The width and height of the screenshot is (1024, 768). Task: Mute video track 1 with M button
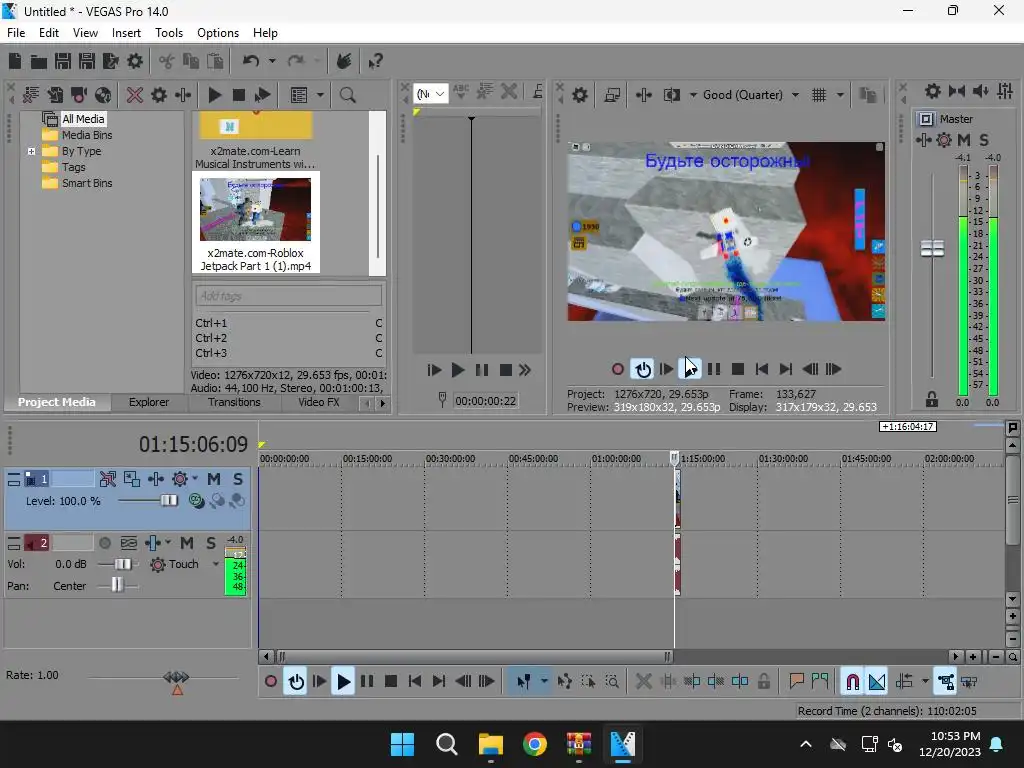[214, 479]
